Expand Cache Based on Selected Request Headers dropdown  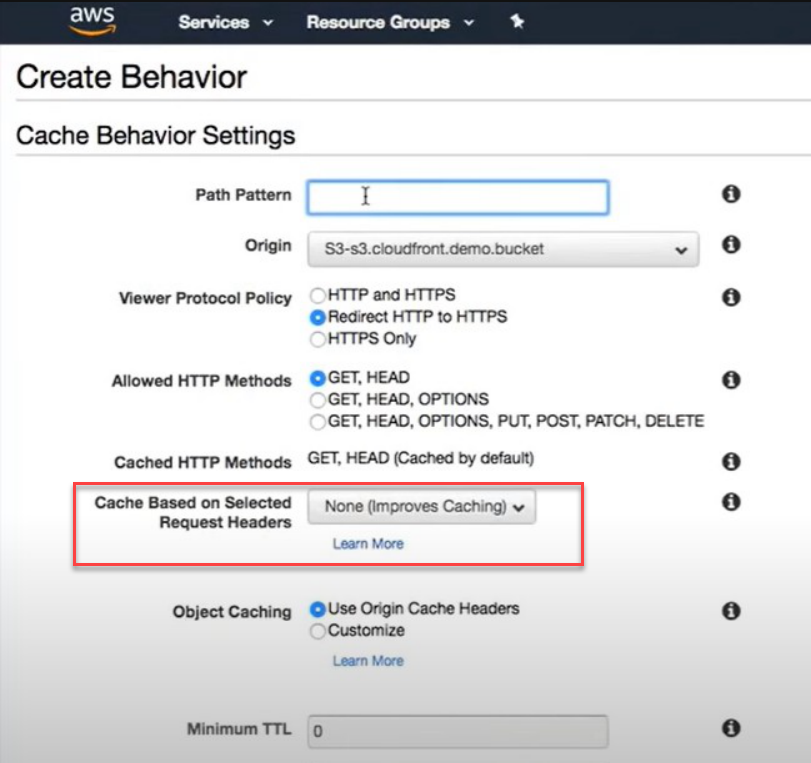pos(422,507)
